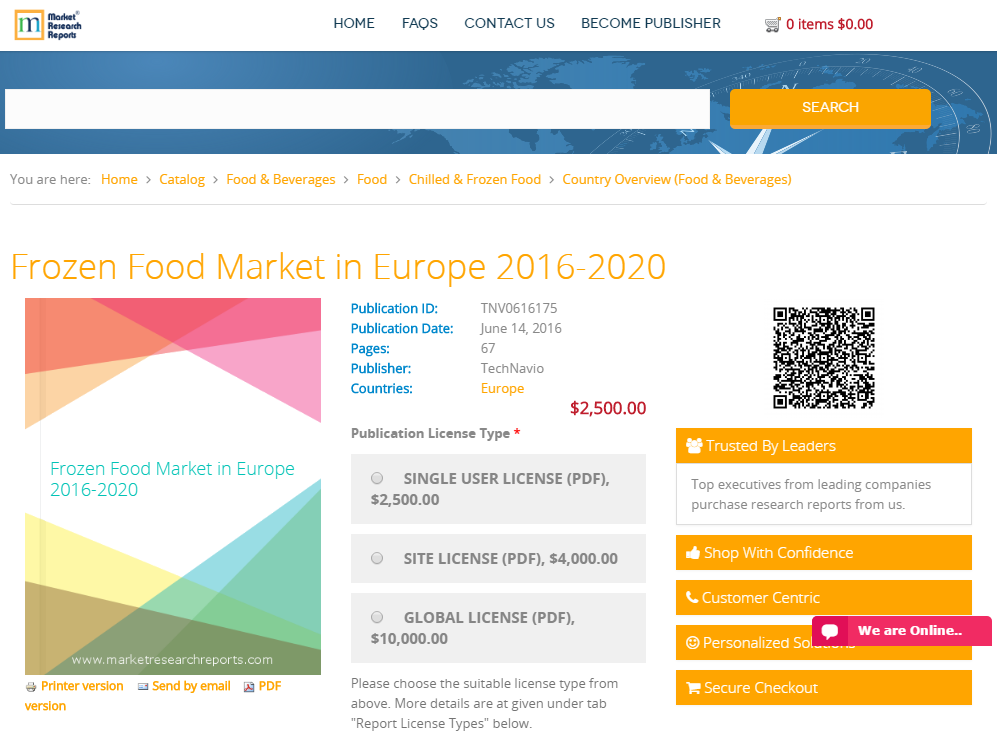Open the BECOME PUBLISHER menu item
This screenshot has height=731, width=997.
click(650, 24)
